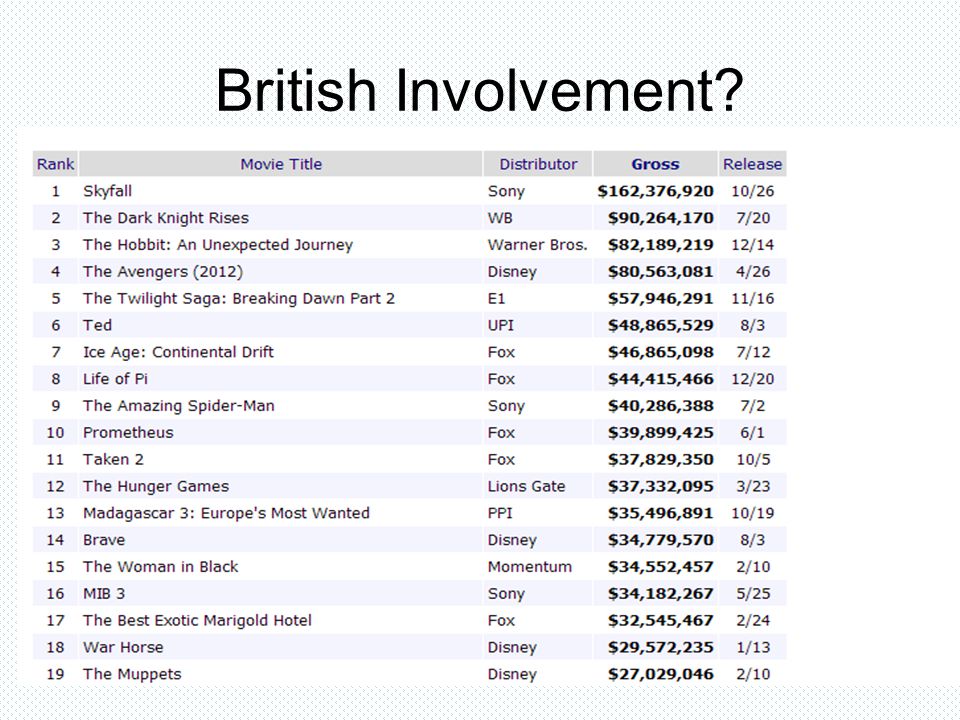This screenshot has height=720, width=960.
Task: Select the Taken 2 title
Action: coord(113,460)
